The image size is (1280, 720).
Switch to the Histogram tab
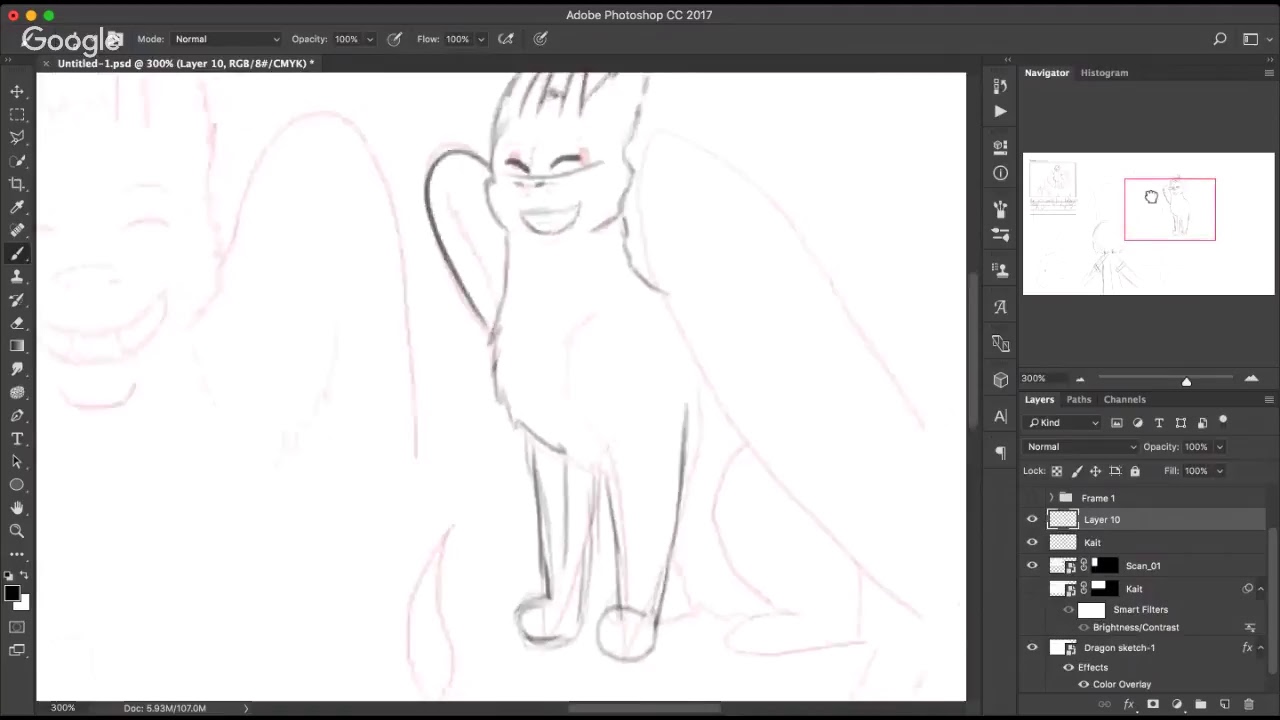1104,72
